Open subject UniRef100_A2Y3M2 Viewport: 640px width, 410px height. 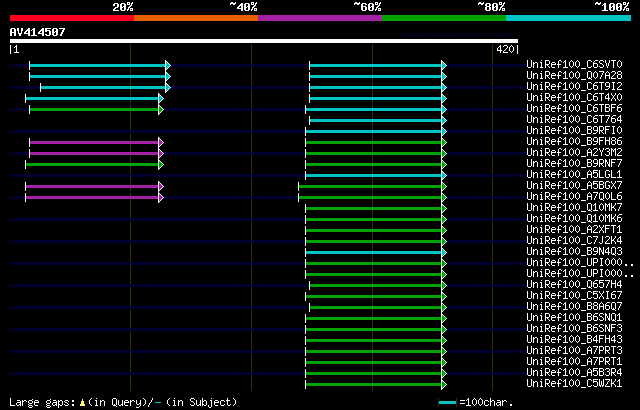click(x=574, y=153)
